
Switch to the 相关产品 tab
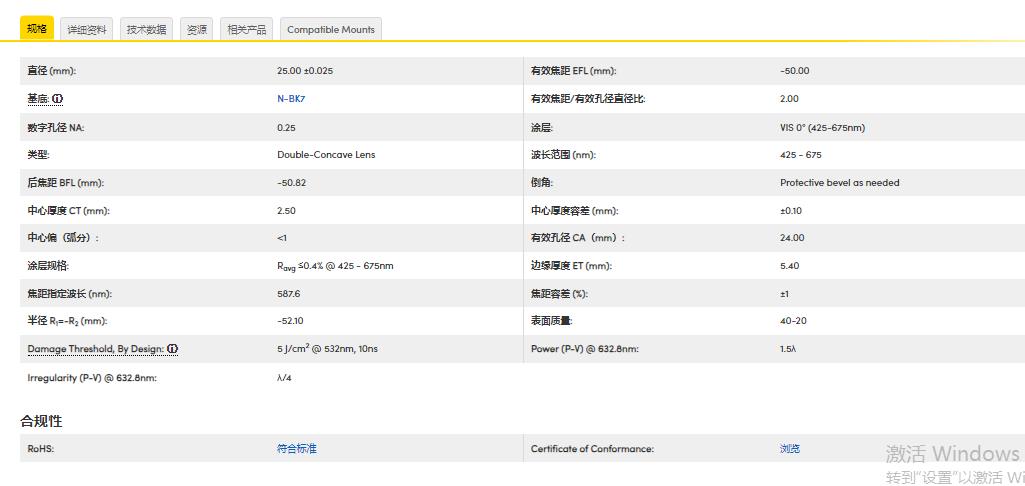246,29
